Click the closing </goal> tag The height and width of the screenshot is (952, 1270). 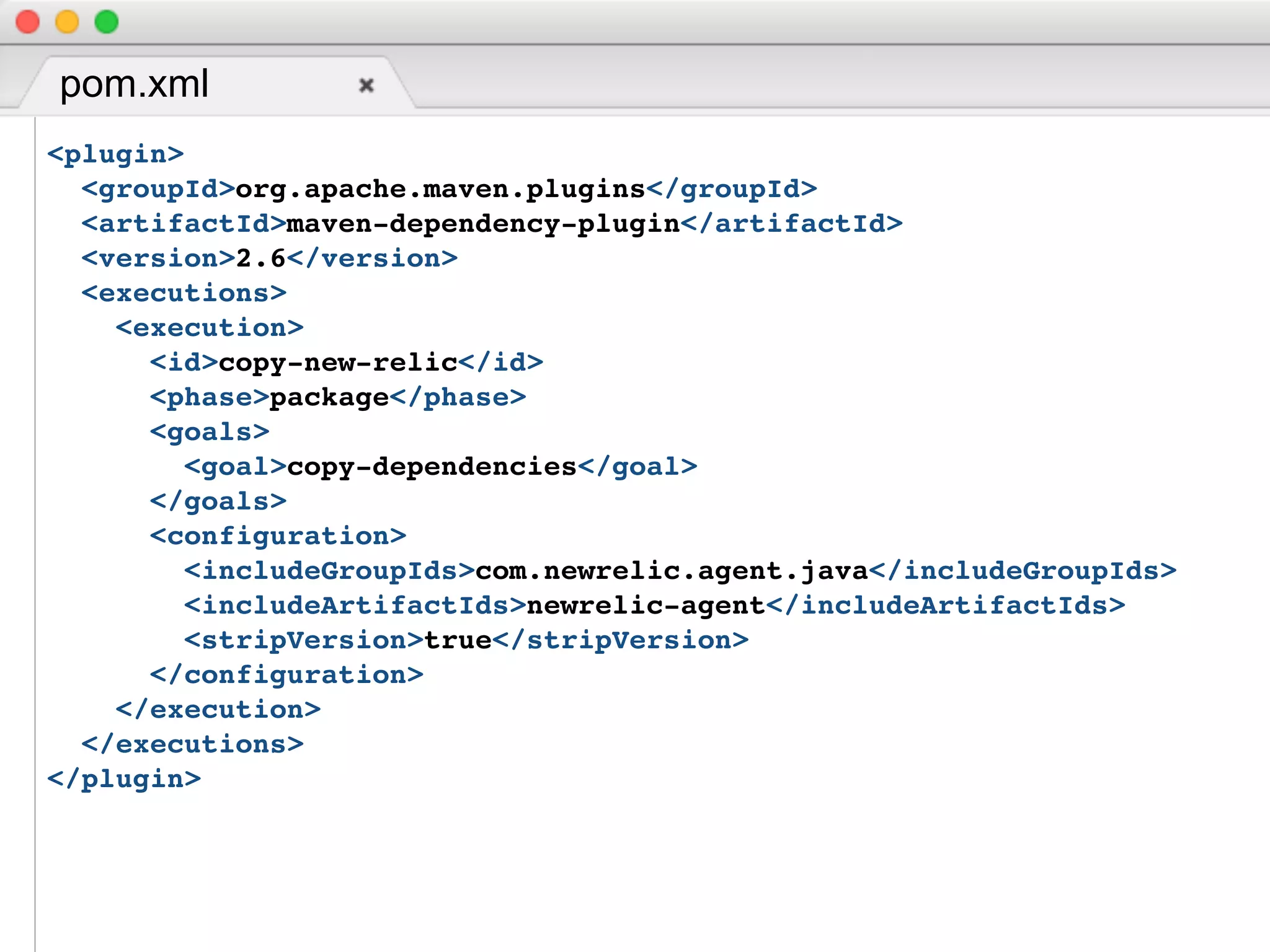(638, 467)
